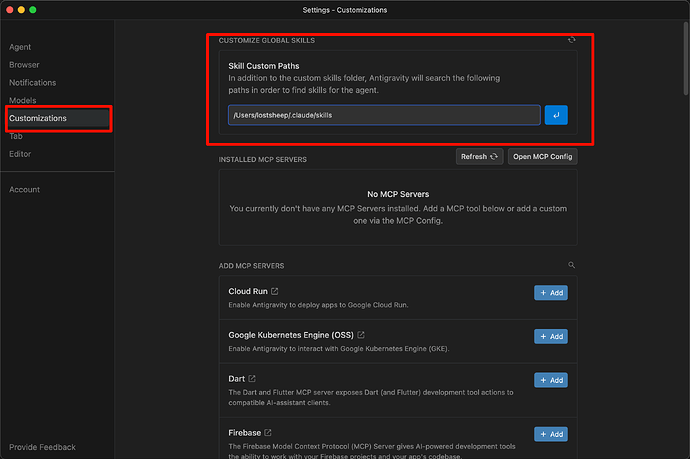Image resolution: width=690 pixels, height=459 pixels.
Task: Open the Tab settings section
Action: pyautogui.click(x=16, y=136)
